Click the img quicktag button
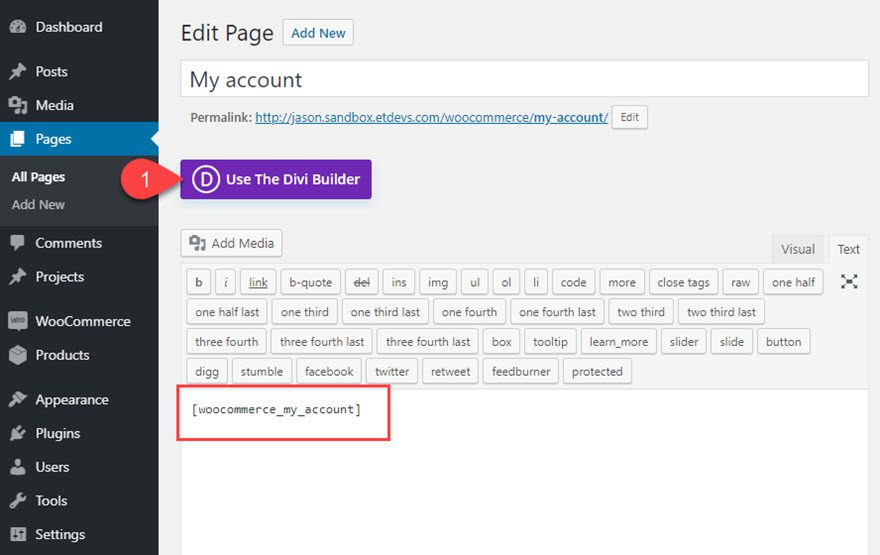The width and height of the screenshot is (880, 555). click(x=438, y=282)
